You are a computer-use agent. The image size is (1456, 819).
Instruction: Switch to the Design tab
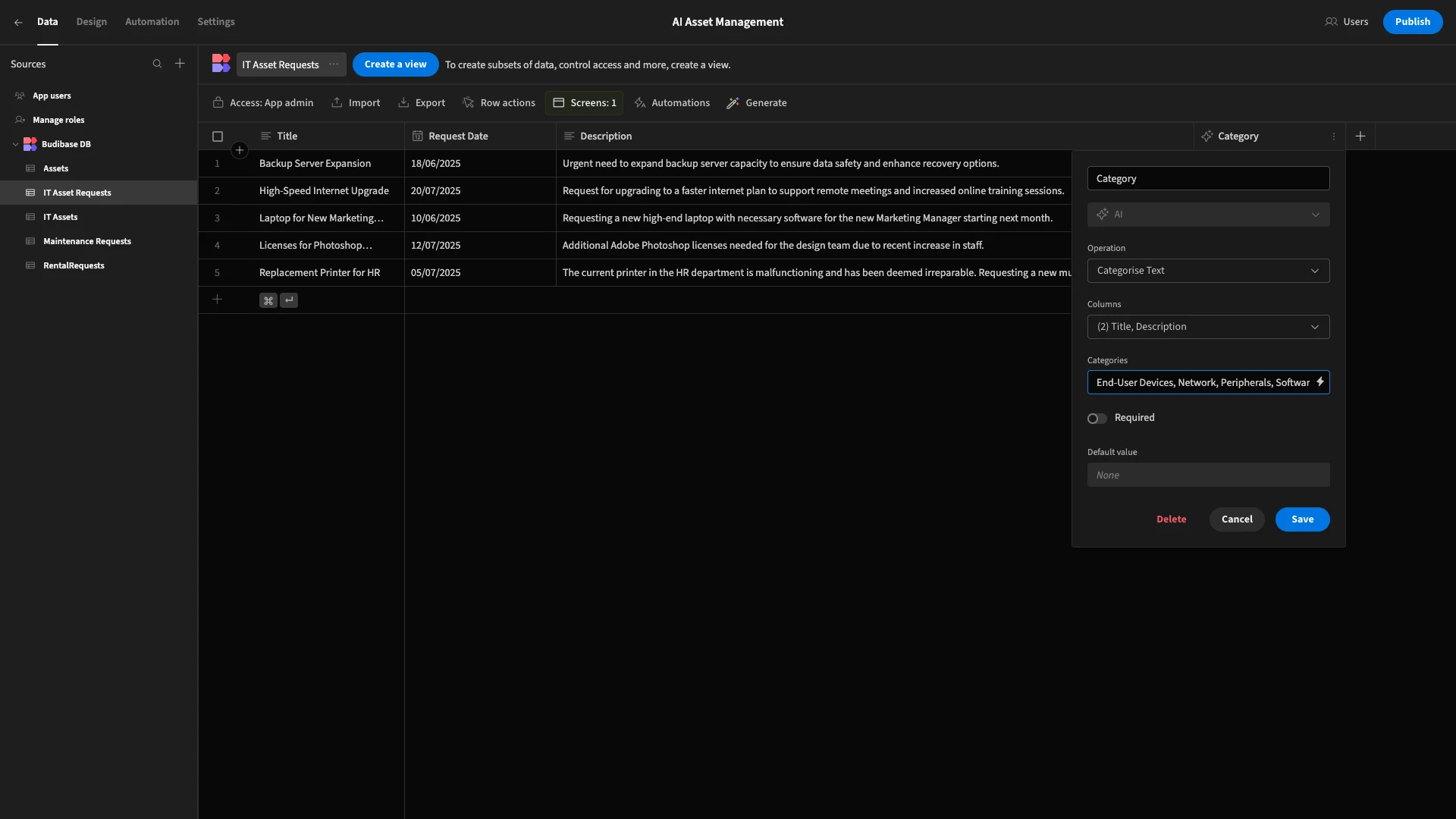tap(92, 22)
